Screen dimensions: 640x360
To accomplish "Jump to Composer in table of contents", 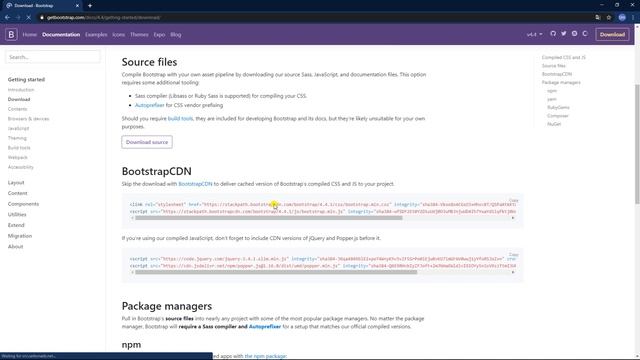I will coord(558,116).
